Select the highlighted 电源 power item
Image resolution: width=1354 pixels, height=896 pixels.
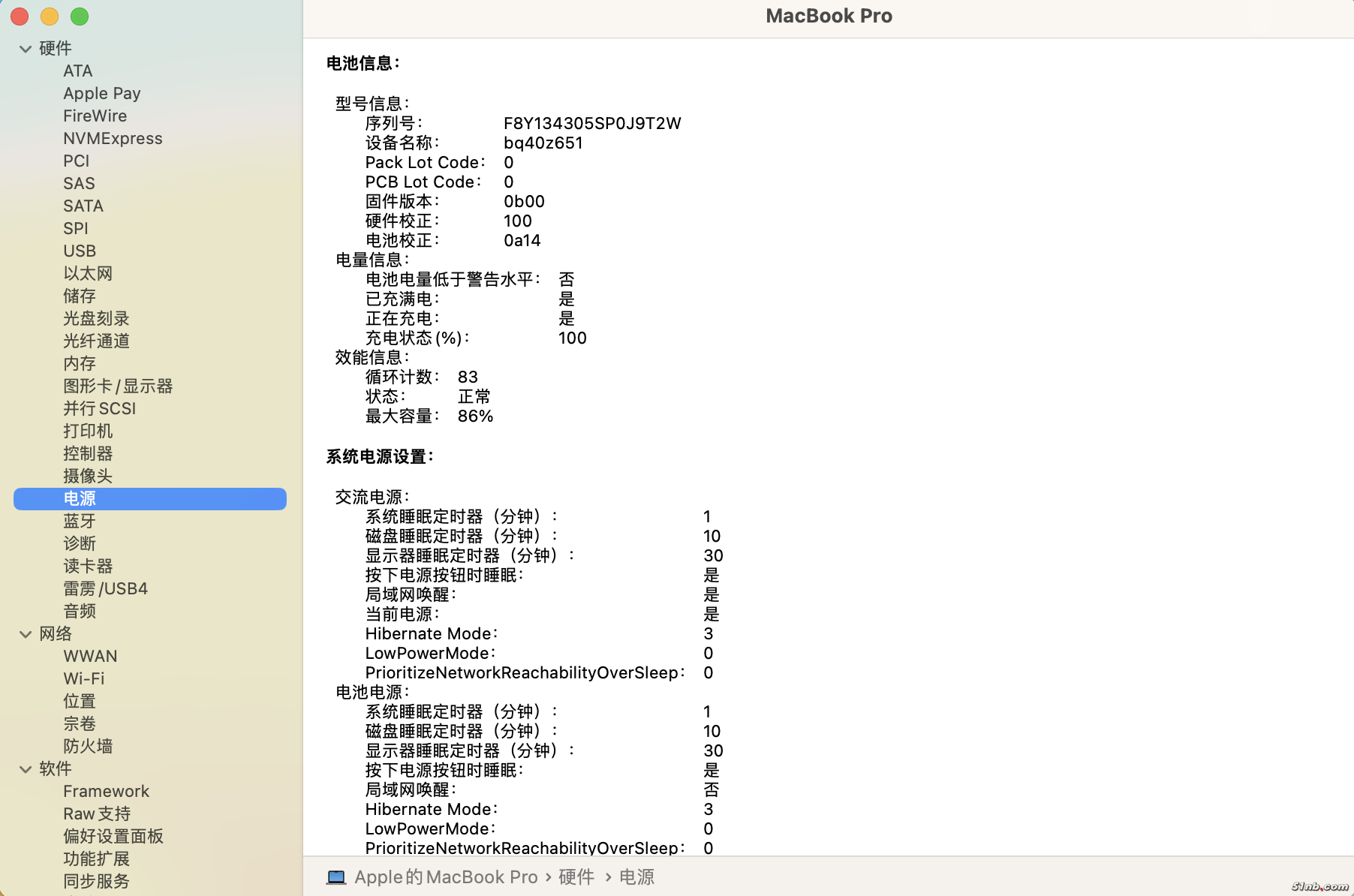click(80, 499)
